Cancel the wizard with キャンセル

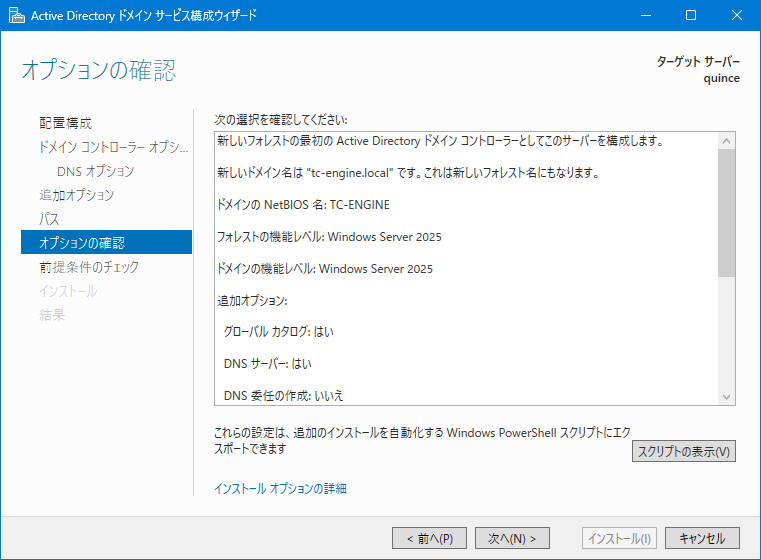(702, 538)
